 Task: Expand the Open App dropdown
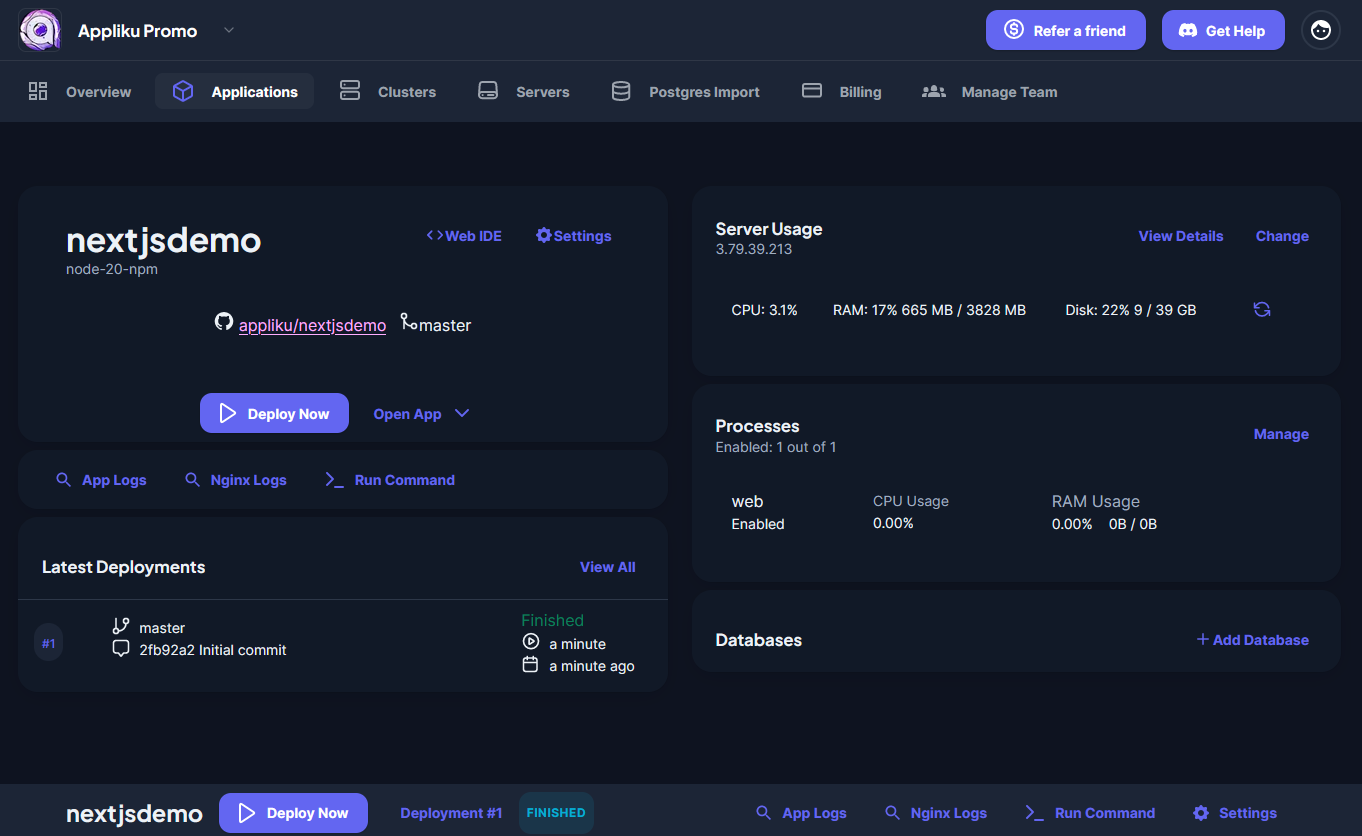(462, 414)
